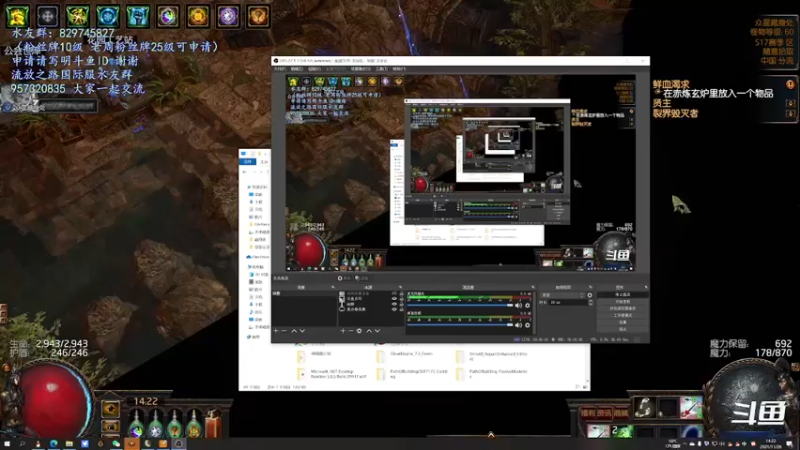Open OBS 文件 menu
800x450 pixels.
[280, 69]
